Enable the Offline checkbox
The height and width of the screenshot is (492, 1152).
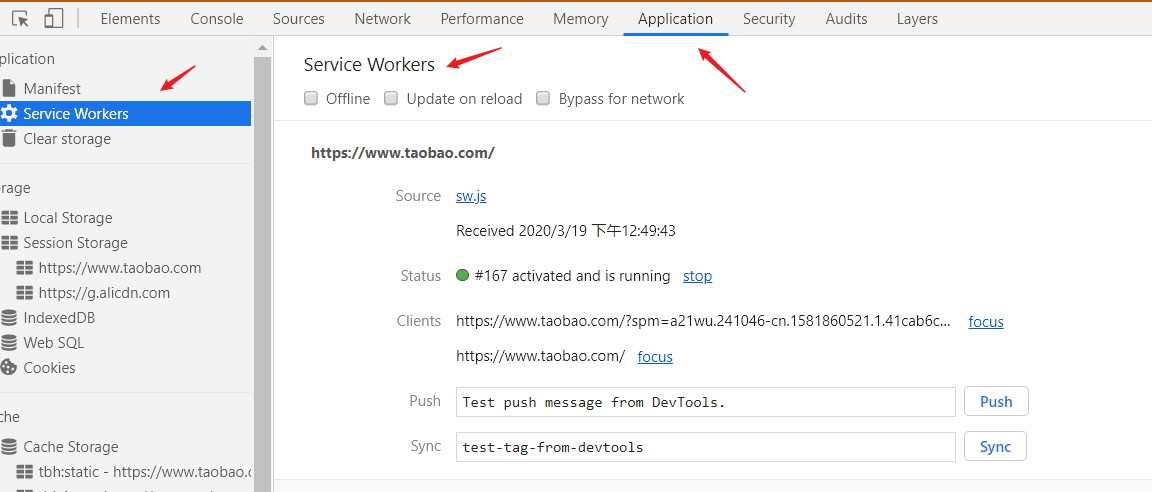click(312, 98)
